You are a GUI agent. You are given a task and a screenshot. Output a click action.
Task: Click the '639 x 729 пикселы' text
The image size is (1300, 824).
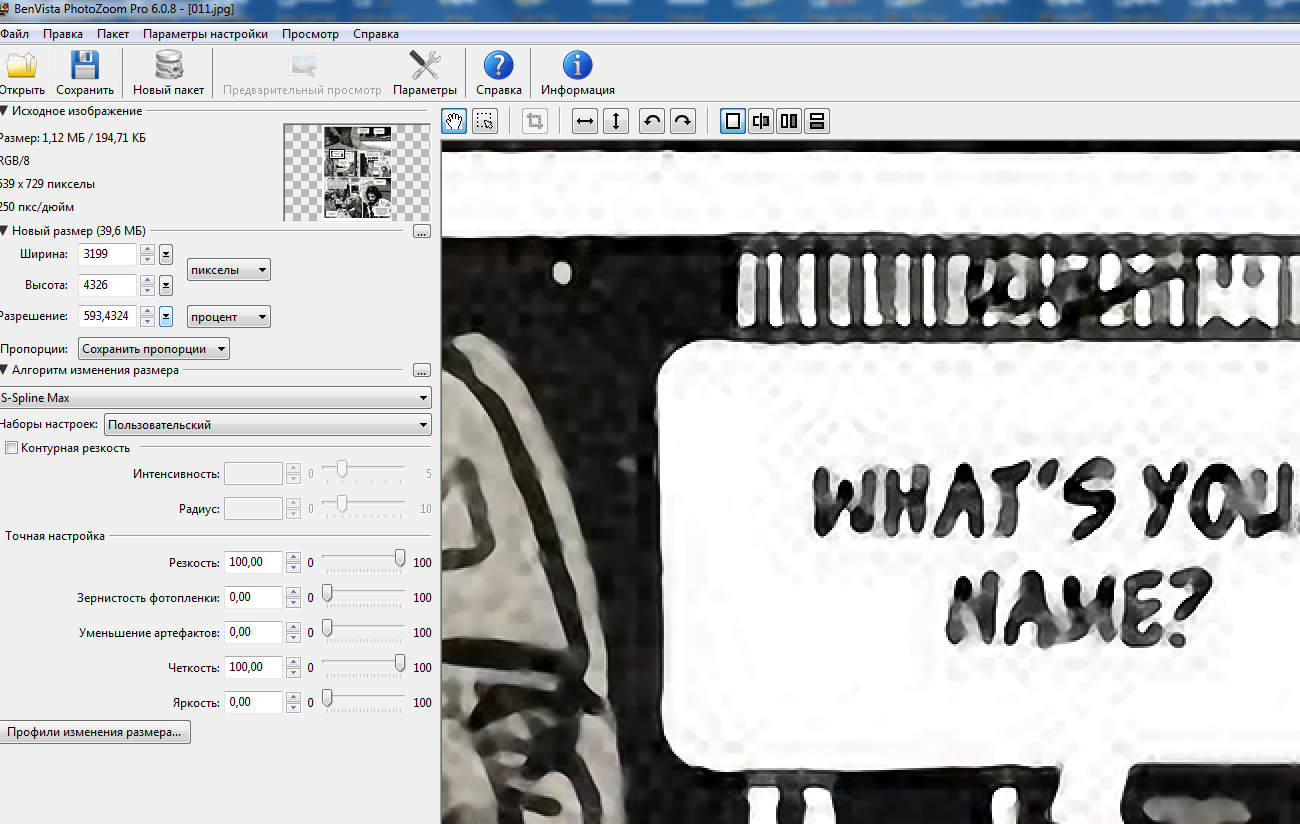tap(47, 184)
